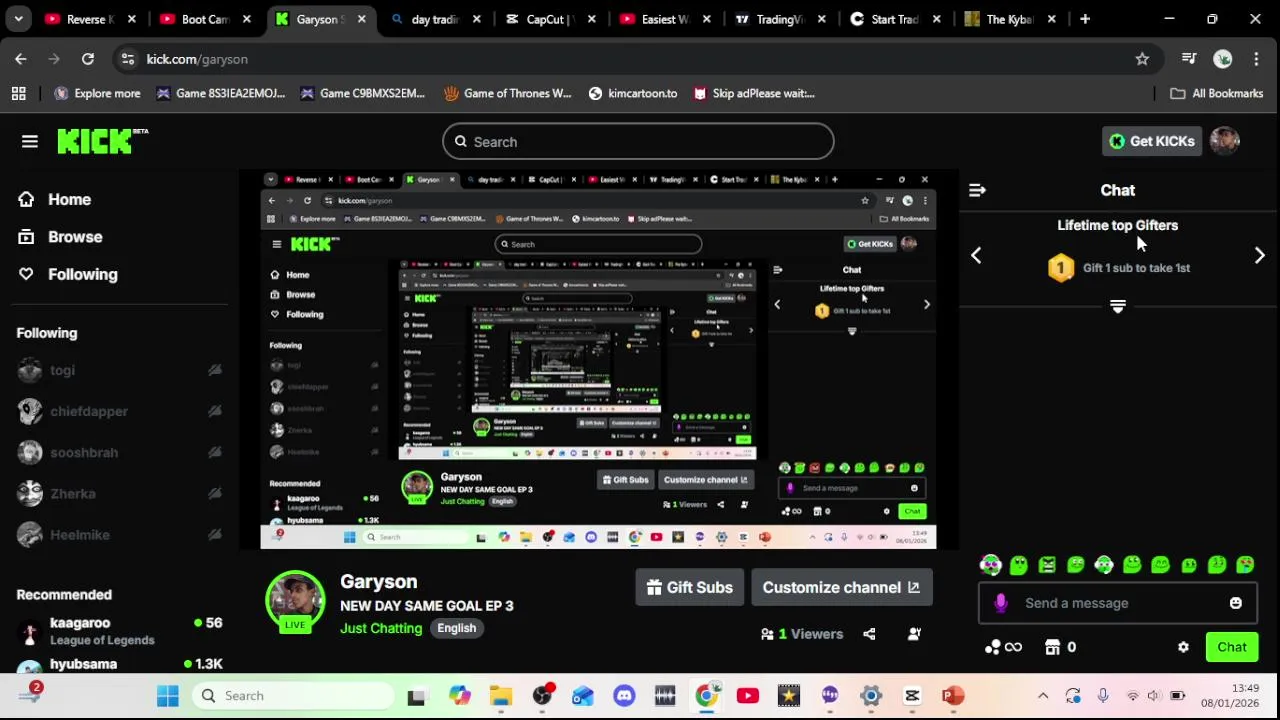Open the Just Chatting category link

381,628
